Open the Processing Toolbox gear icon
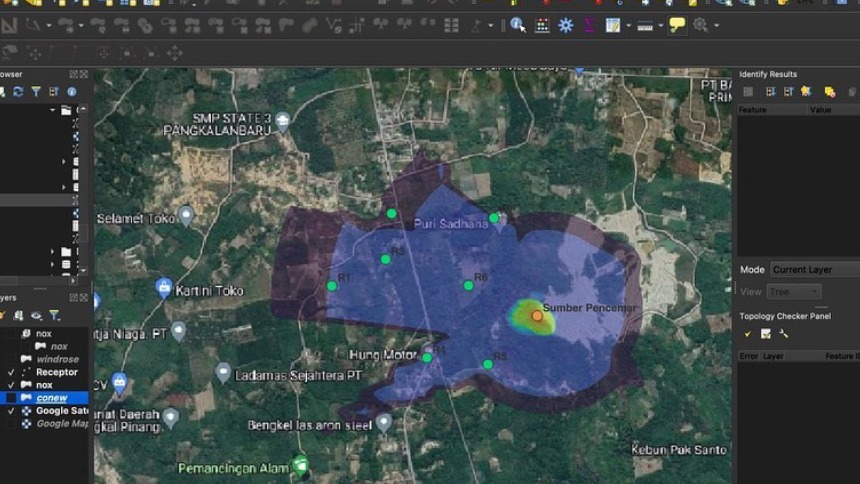Viewport: 860px width, 484px height. tap(566, 25)
